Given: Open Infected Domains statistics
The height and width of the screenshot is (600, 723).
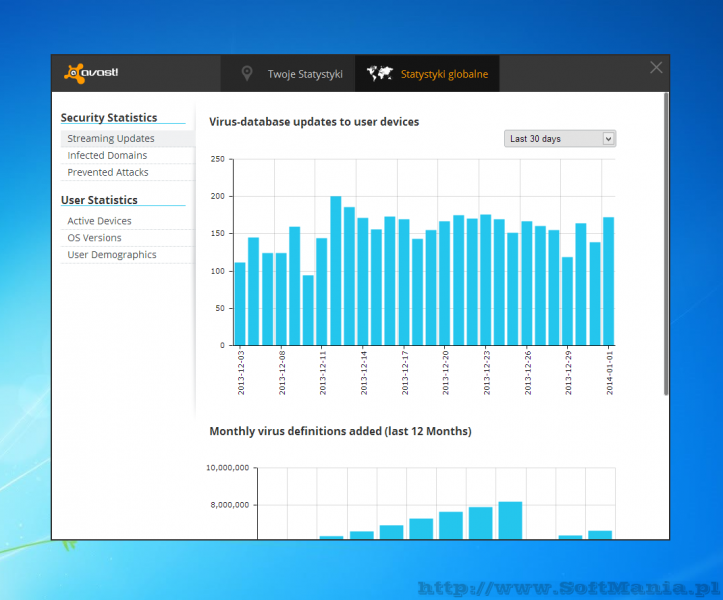Looking at the screenshot, I should [128, 155].
